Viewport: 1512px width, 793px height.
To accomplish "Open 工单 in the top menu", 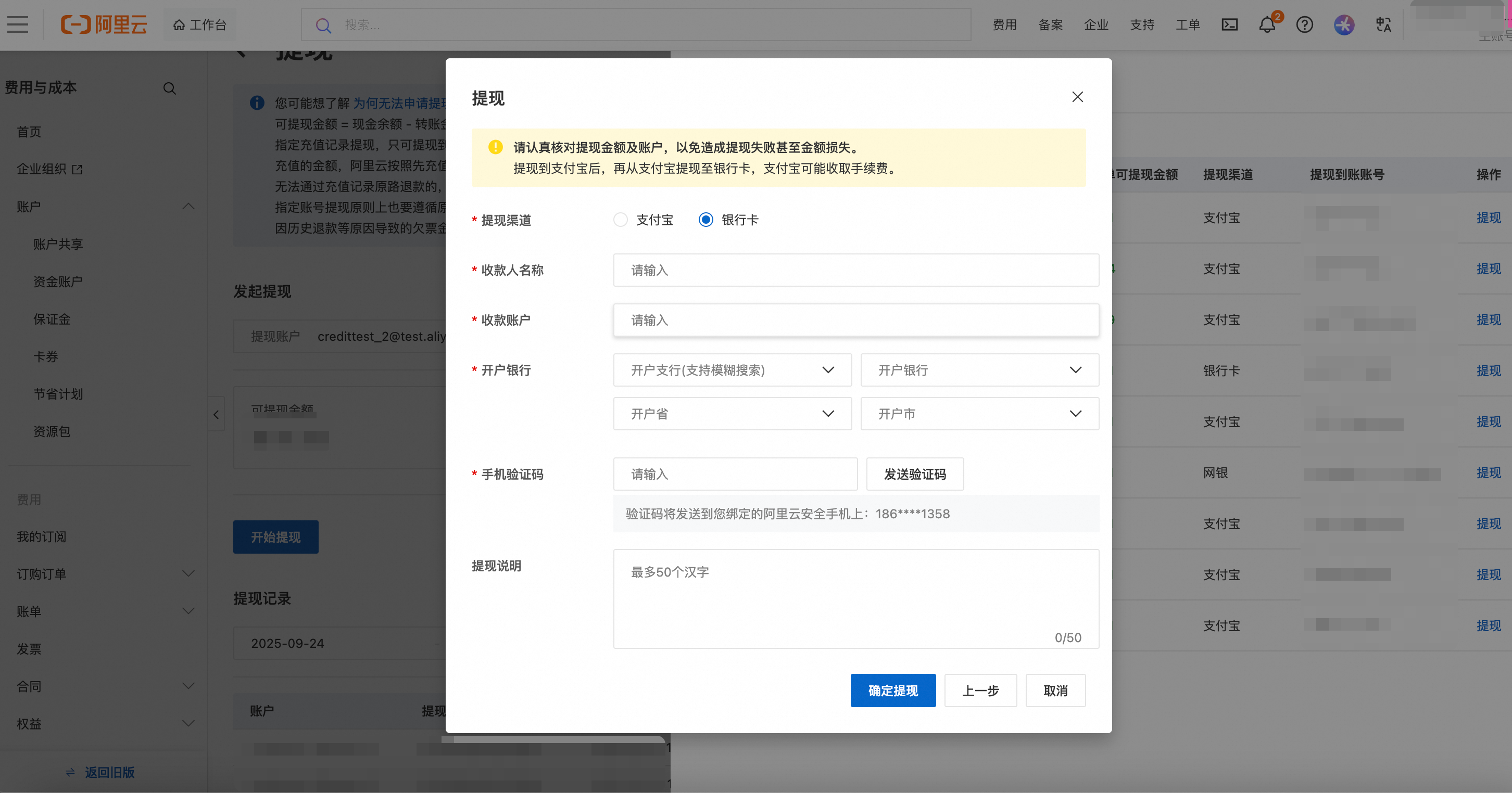I will coord(1188,24).
